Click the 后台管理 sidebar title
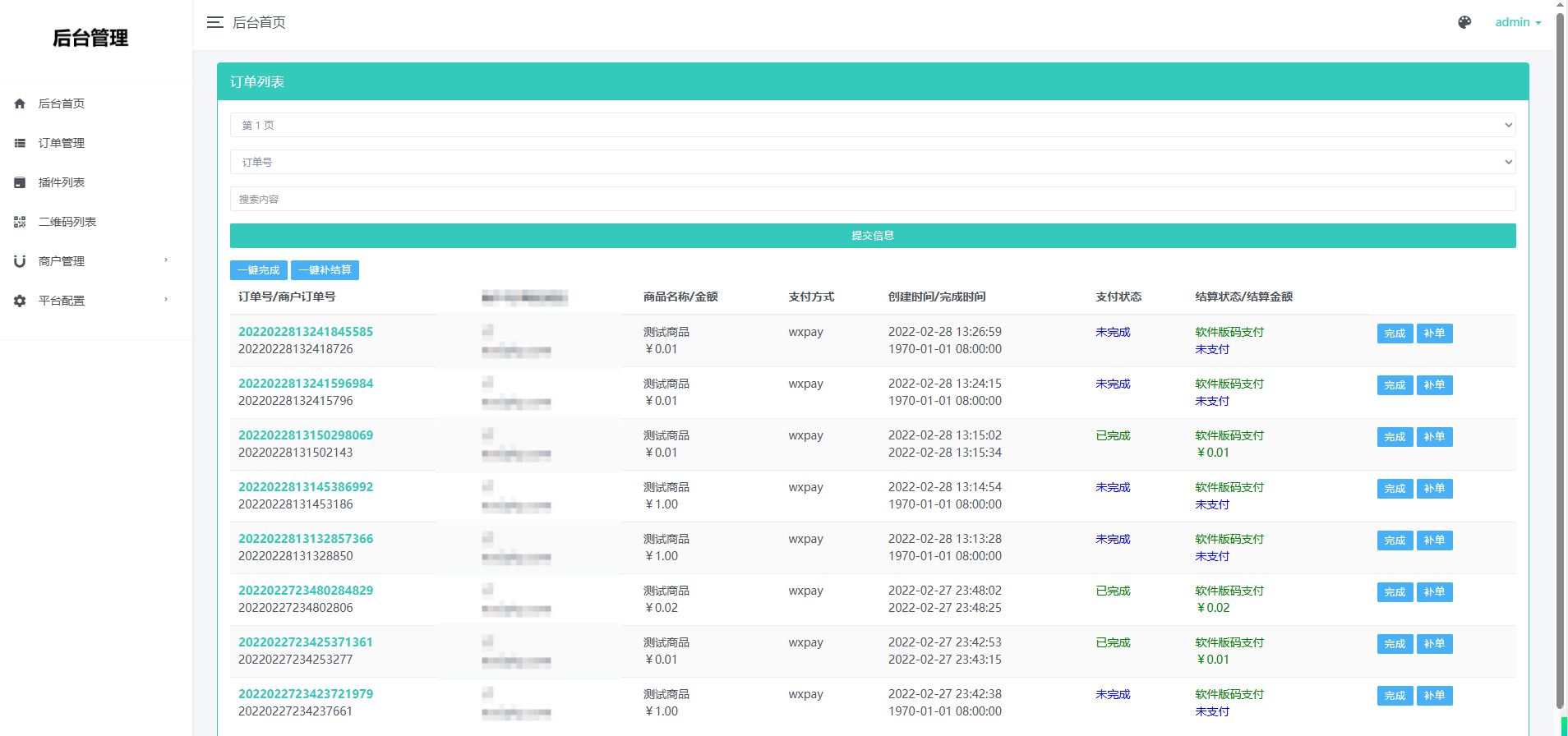1568x736 pixels. [90, 38]
